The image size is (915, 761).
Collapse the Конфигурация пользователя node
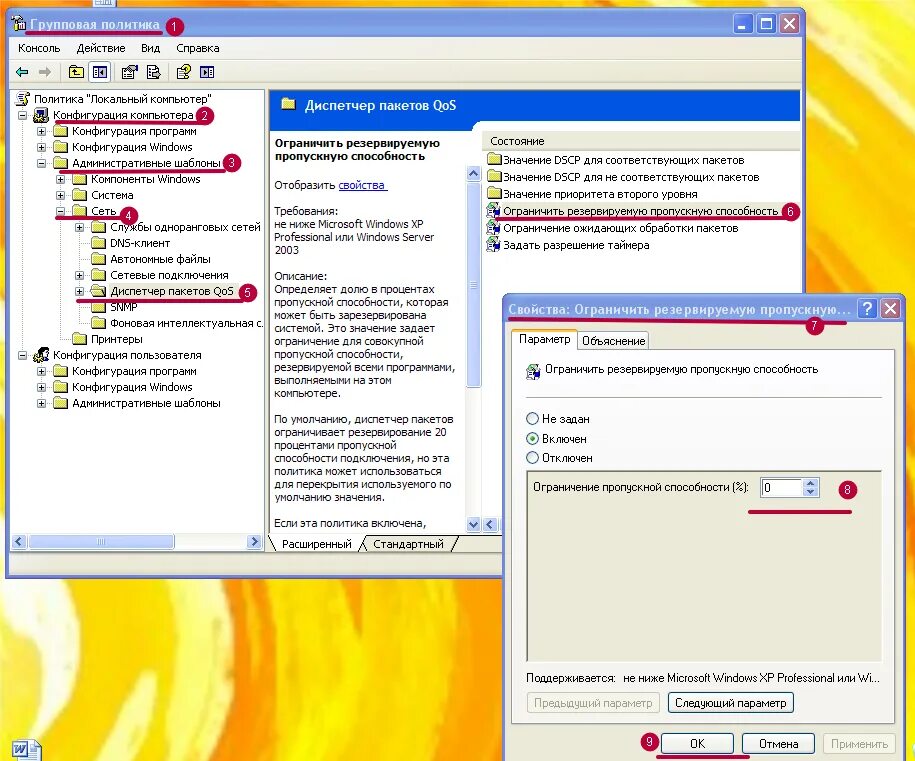22,355
